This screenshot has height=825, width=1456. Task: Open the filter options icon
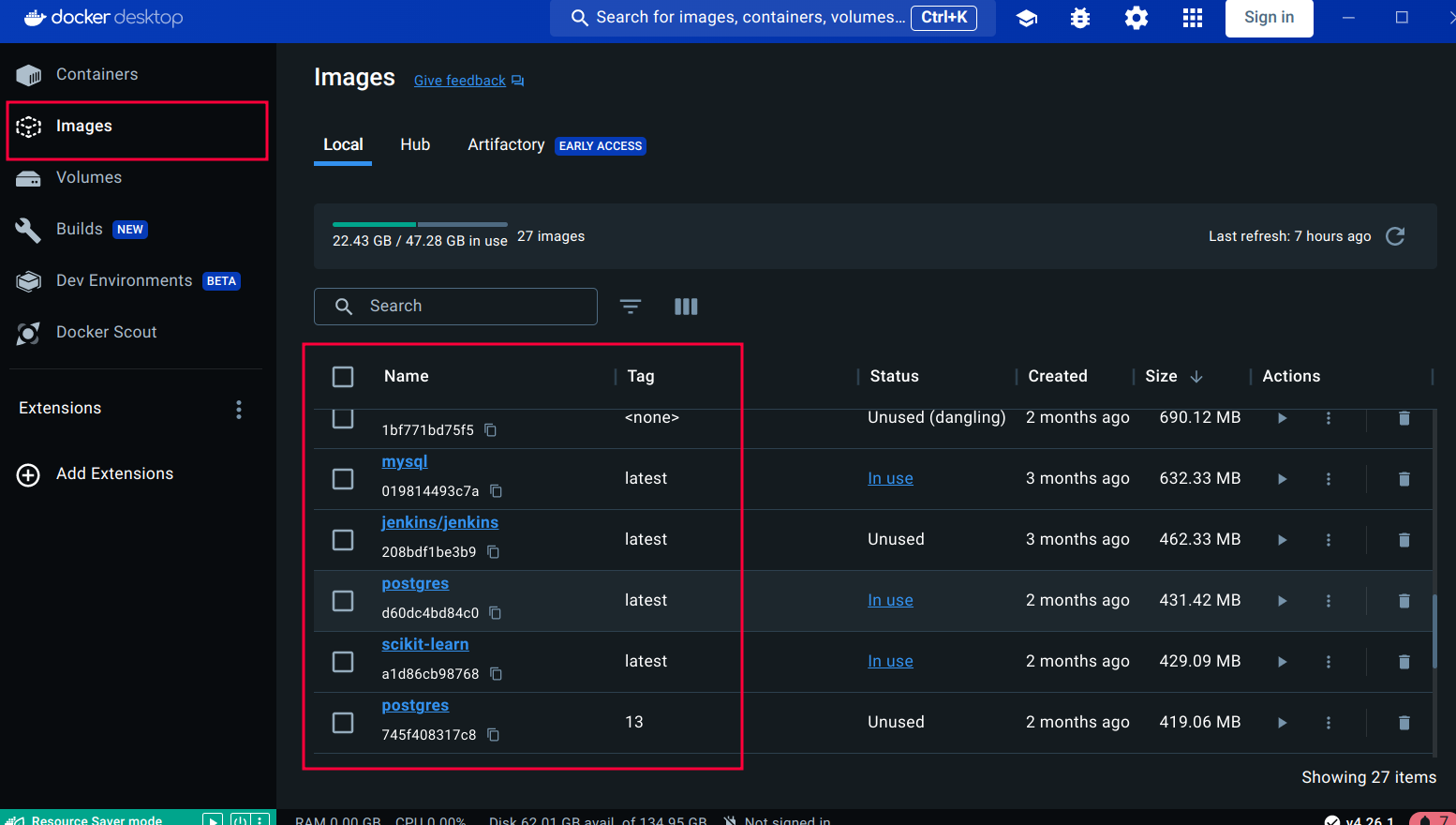(x=631, y=307)
